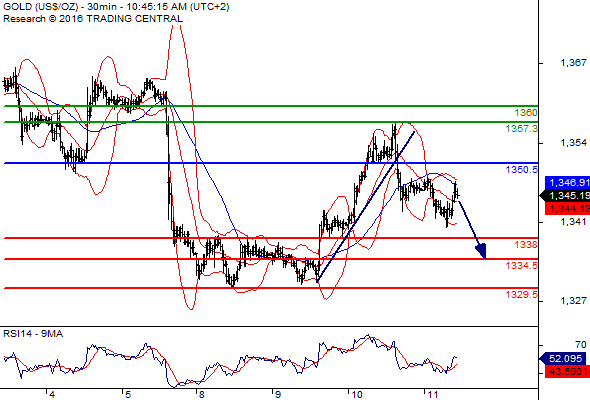Image resolution: width=590 pixels, height=400 pixels.
Task: Click the blue 1,346.91 price tag
Action: (x=567, y=183)
